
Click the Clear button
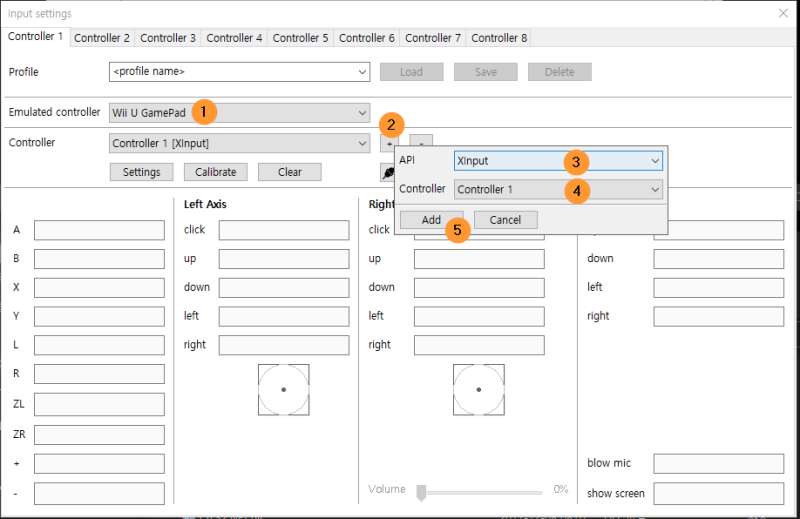coord(289,172)
